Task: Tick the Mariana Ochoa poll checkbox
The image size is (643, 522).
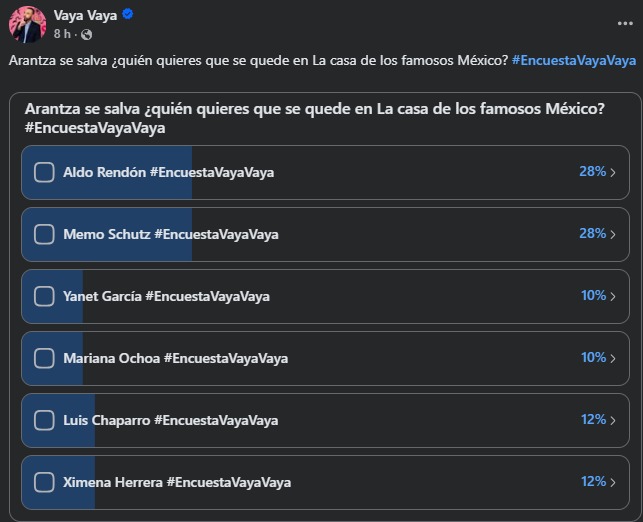Action: [x=44, y=358]
